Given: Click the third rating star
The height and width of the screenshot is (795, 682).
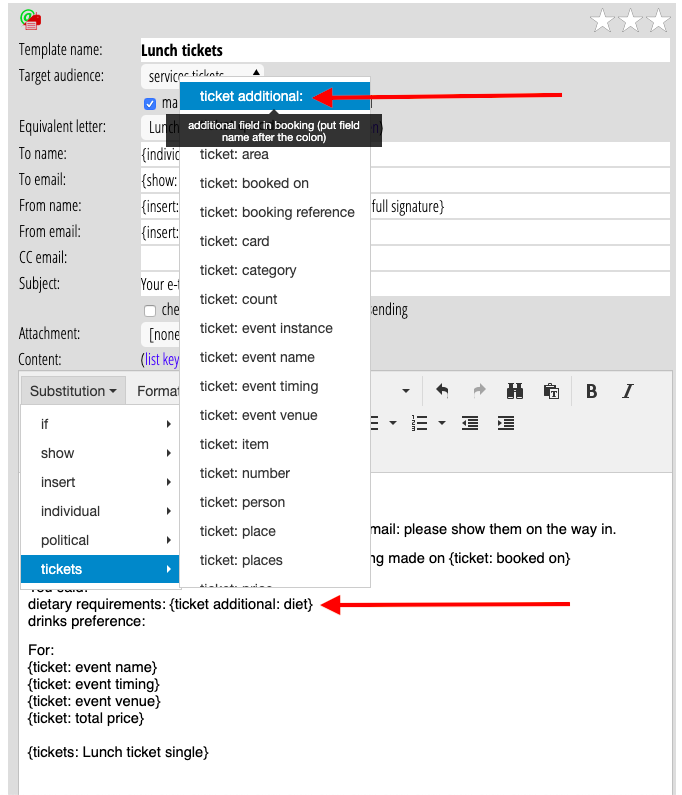Looking at the screenshot, I should click(658, 20).
